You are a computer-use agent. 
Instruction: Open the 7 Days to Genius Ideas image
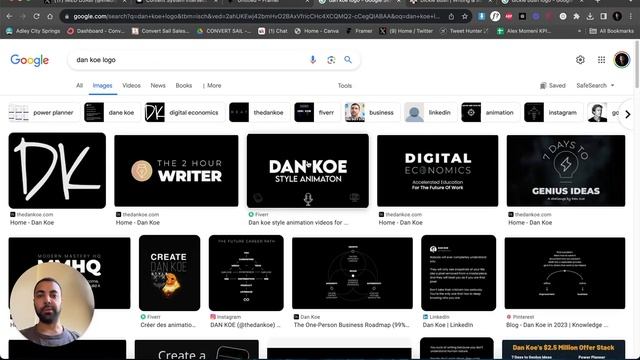(x=566, y=171)
